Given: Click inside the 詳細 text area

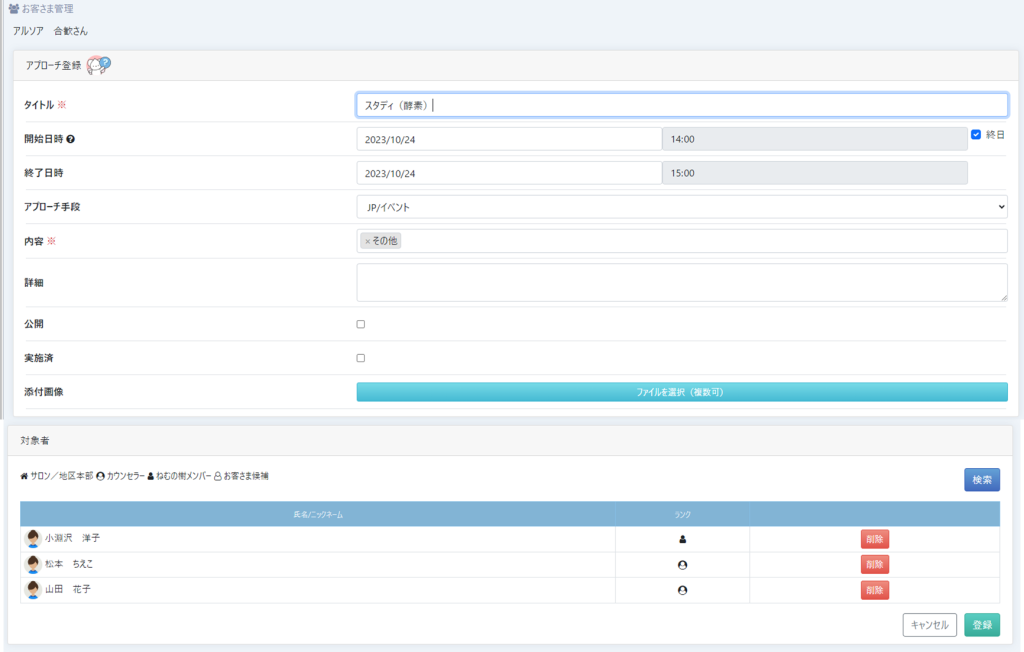Looking at the screenshot, I should pyautogui.click(x=681, y=282).
